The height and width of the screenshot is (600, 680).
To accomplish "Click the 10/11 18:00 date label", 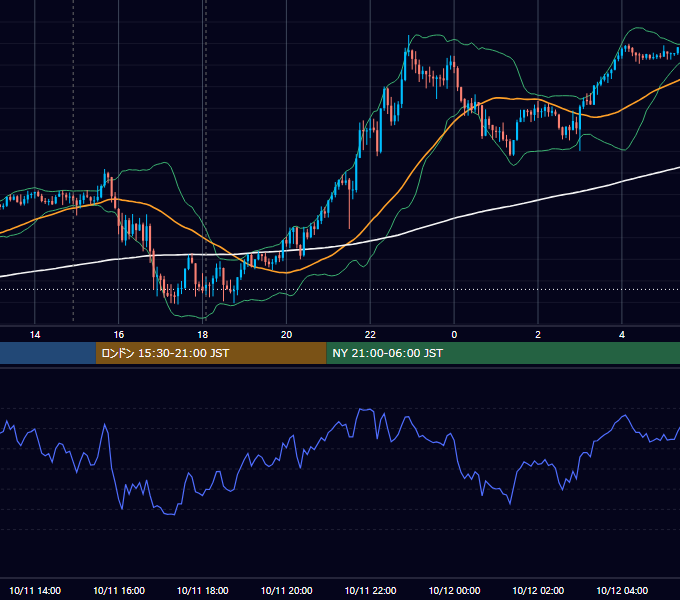I will (x=203, y=590).
